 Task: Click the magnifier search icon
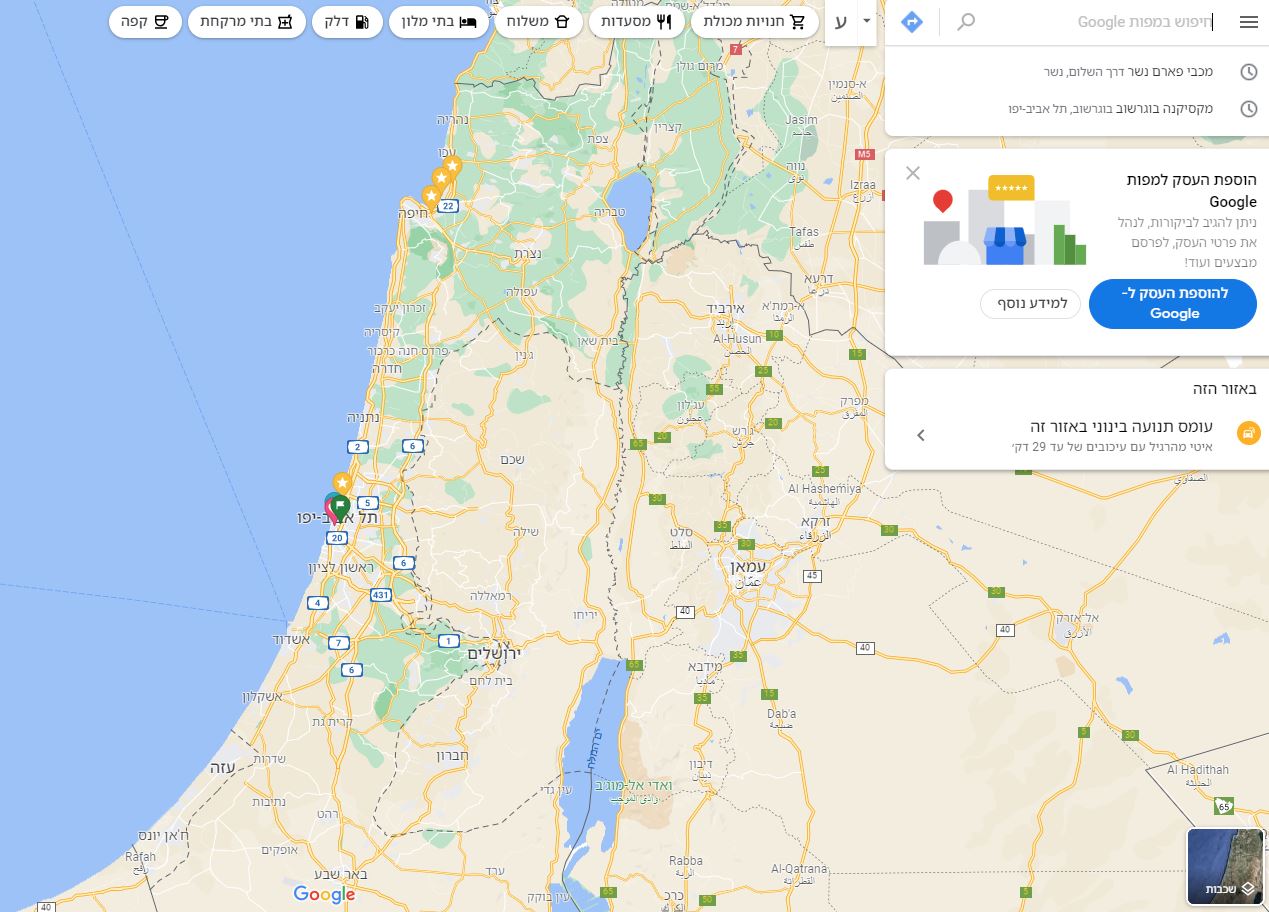point(965,22)
